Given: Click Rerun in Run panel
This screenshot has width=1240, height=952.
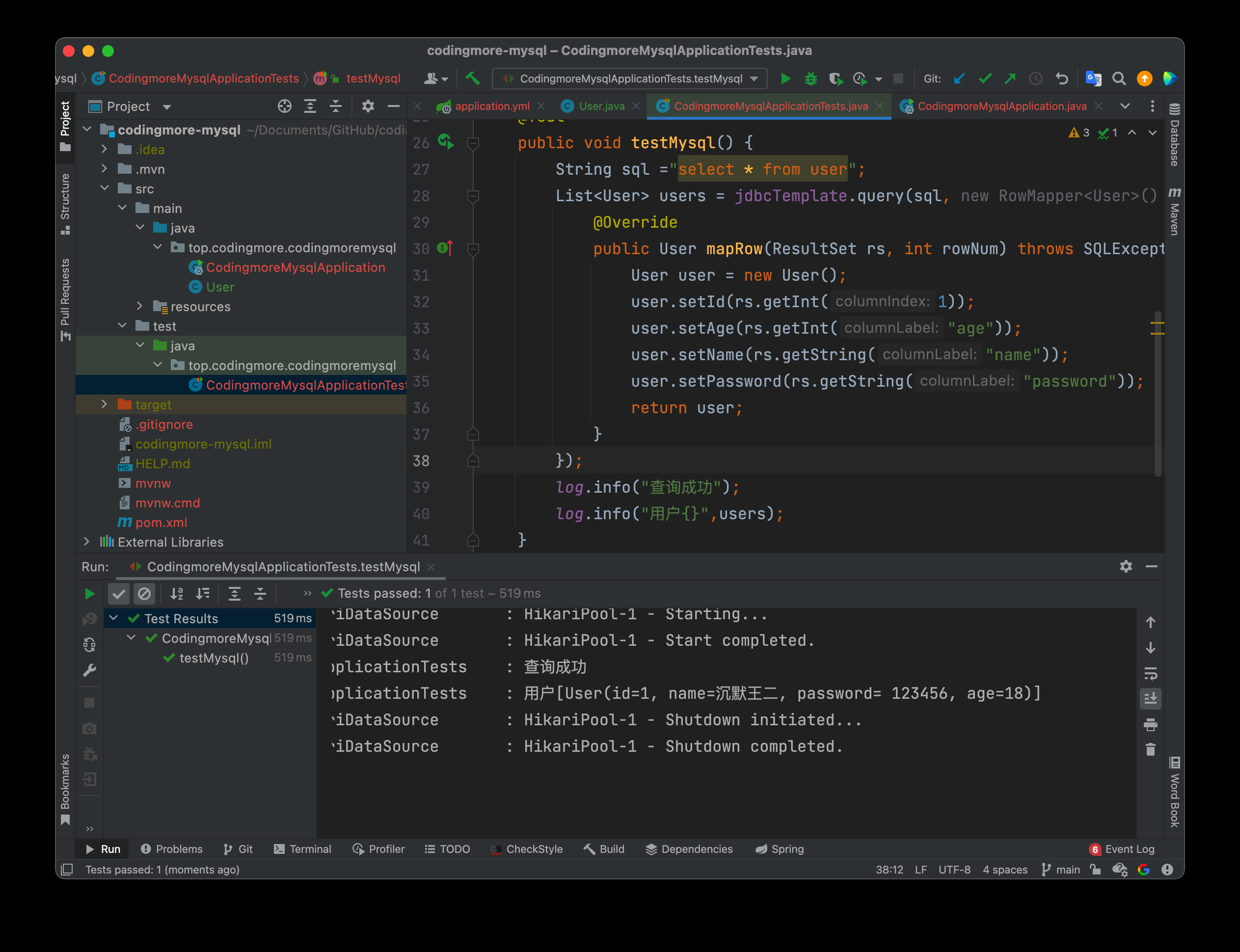Looking at the screenshot, I should 89,593.
